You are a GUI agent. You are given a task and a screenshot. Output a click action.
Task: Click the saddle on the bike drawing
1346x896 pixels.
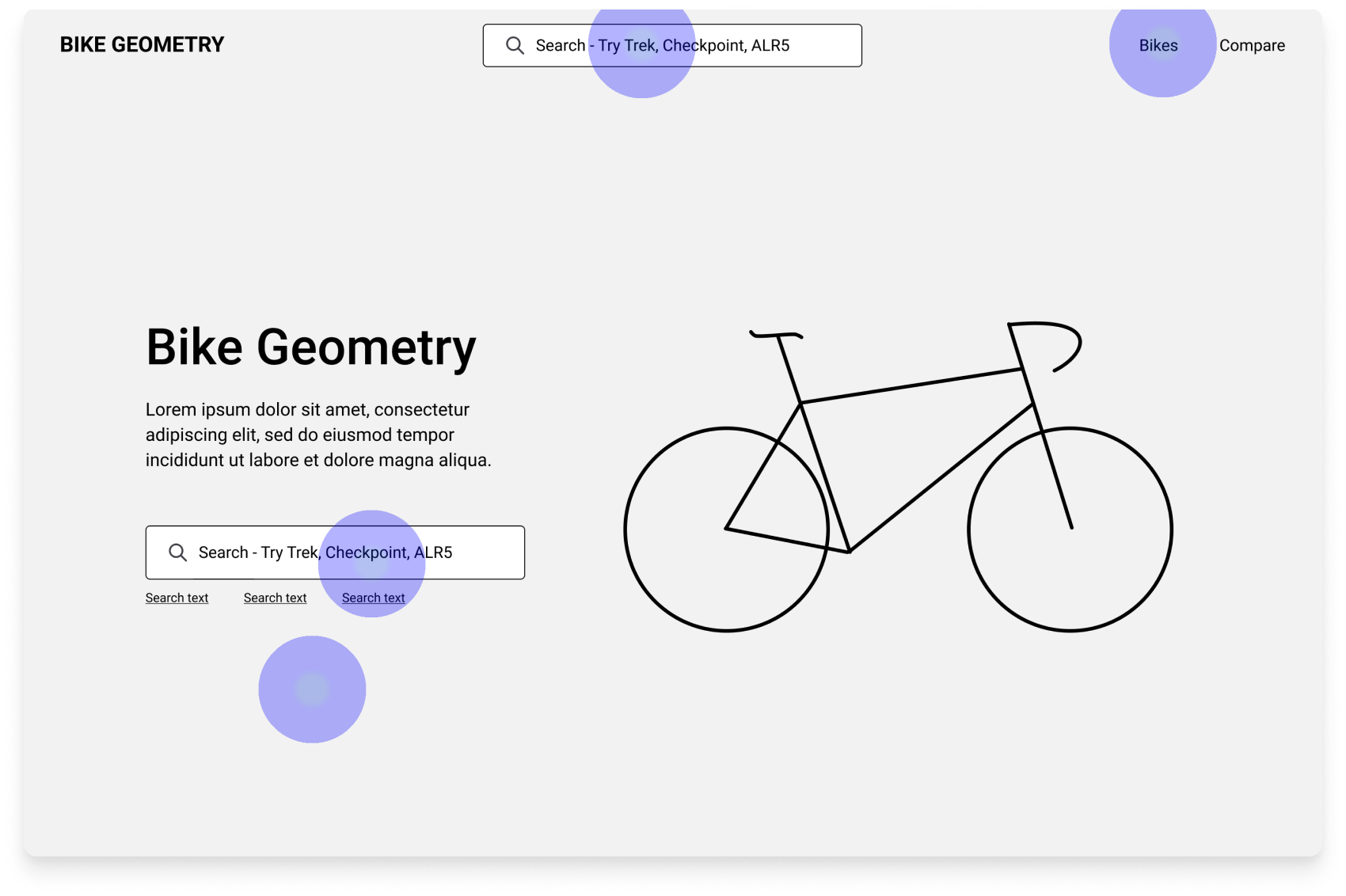(776, 335)
